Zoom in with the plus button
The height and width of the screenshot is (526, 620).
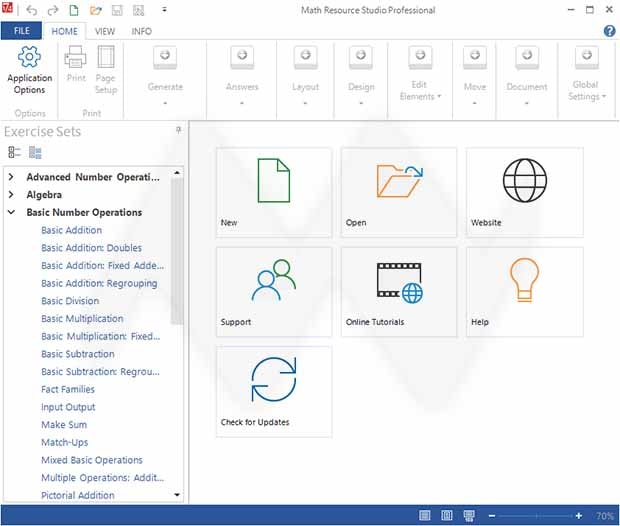pos(578,516)
